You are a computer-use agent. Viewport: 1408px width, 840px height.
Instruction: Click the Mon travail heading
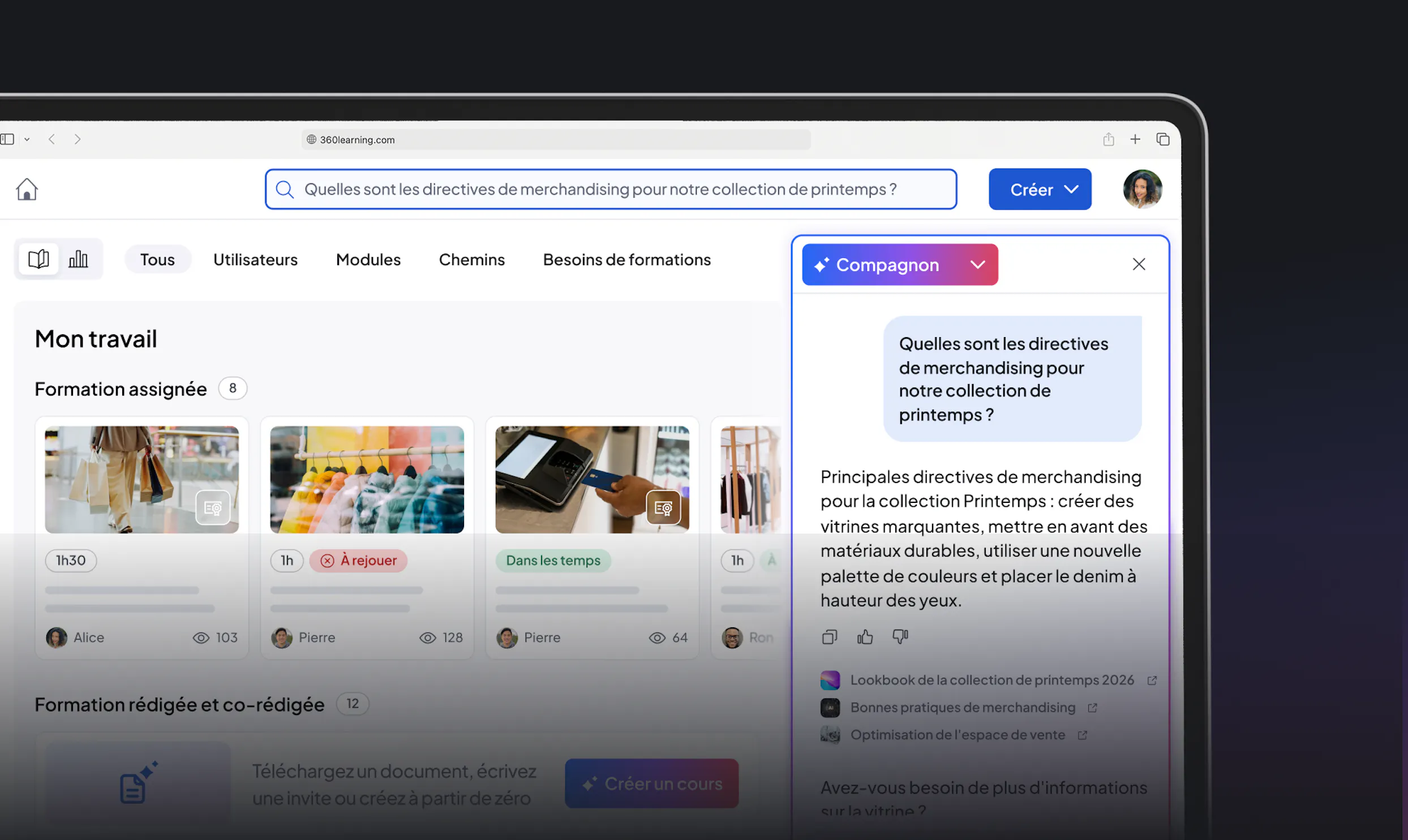pos(96,338)
